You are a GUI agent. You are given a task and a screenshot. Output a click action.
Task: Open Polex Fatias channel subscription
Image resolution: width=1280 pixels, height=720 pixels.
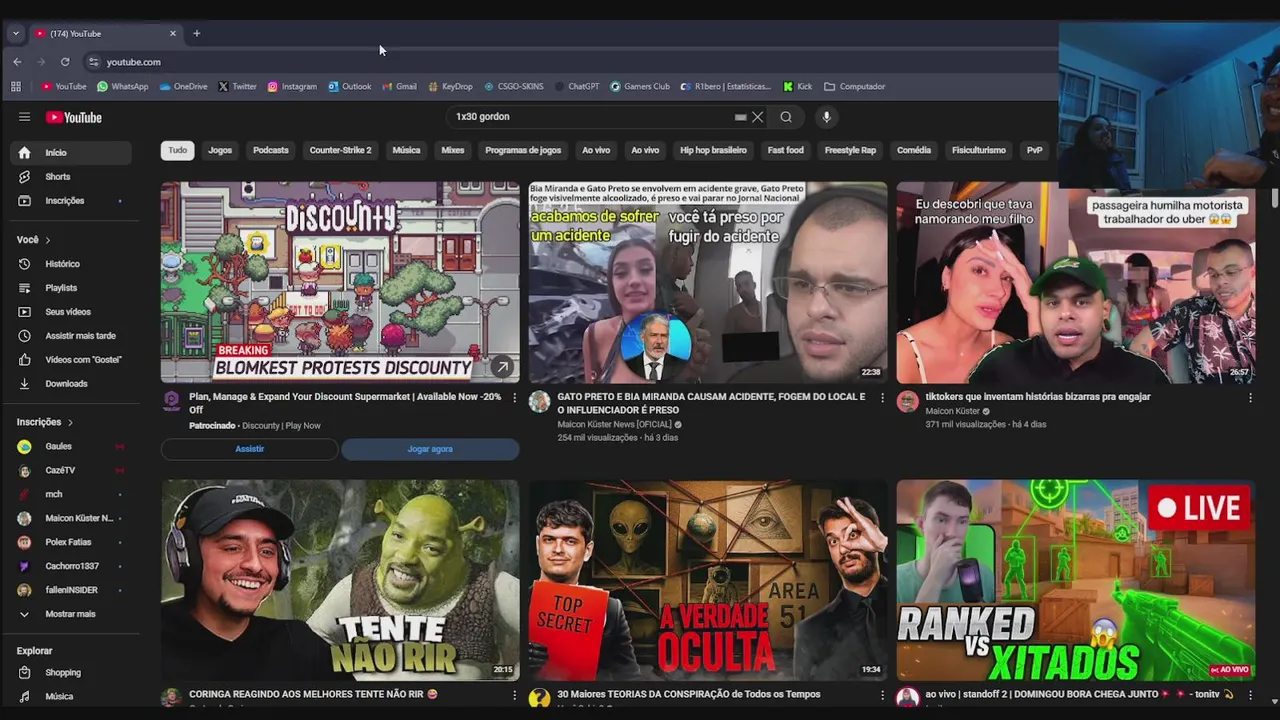70,542
